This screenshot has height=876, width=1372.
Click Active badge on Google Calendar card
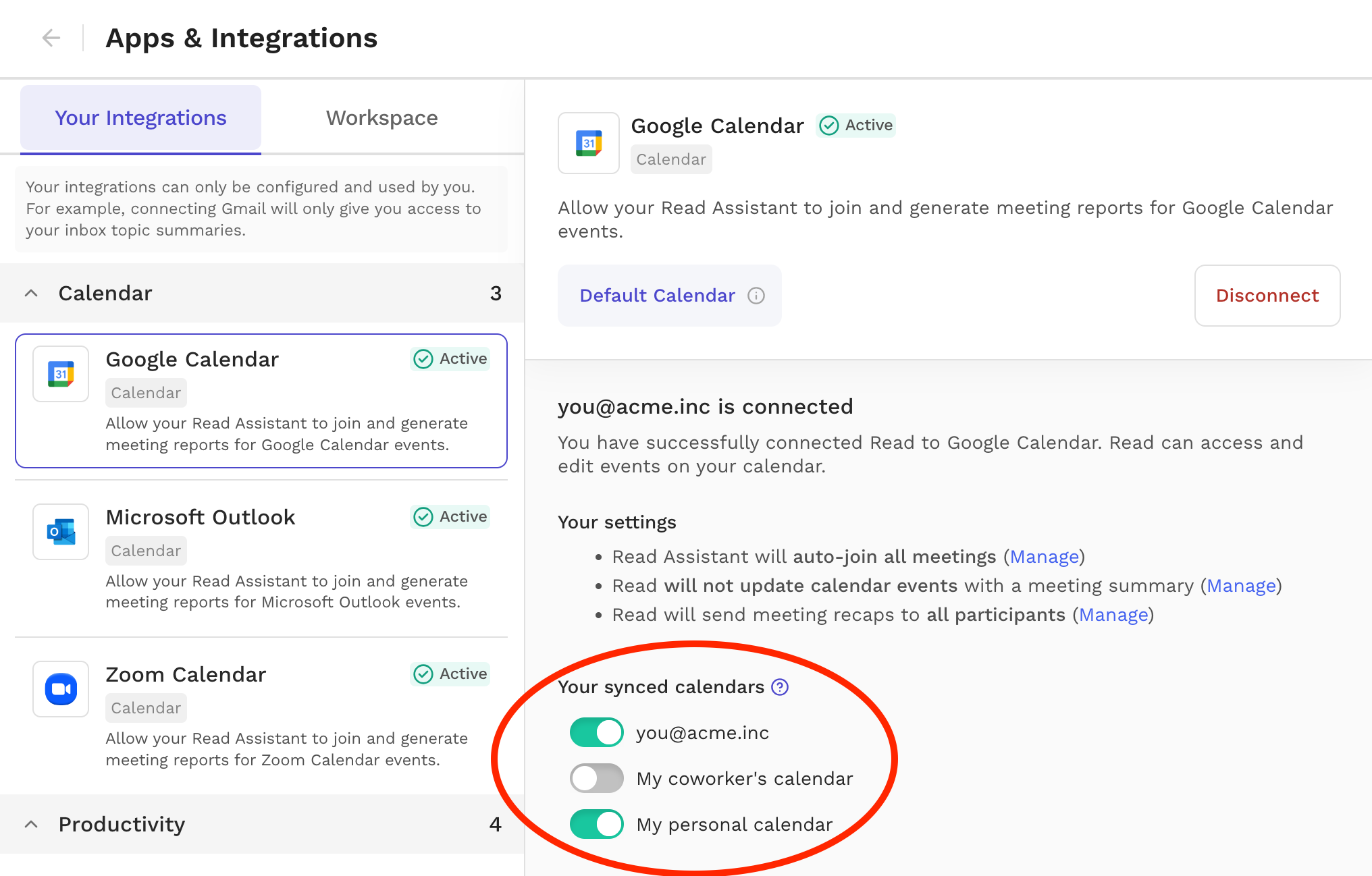(x=450, y=359)
